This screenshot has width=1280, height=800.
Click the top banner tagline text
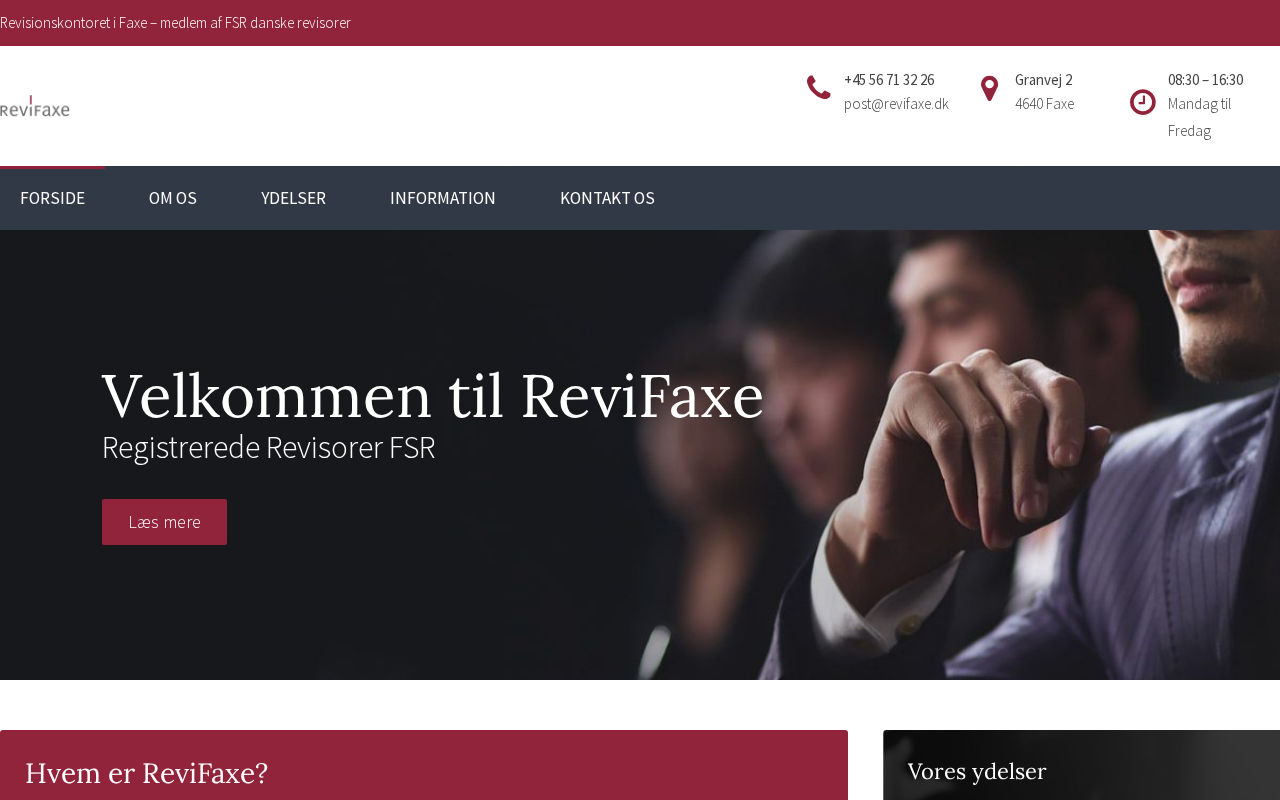[175, 23]
